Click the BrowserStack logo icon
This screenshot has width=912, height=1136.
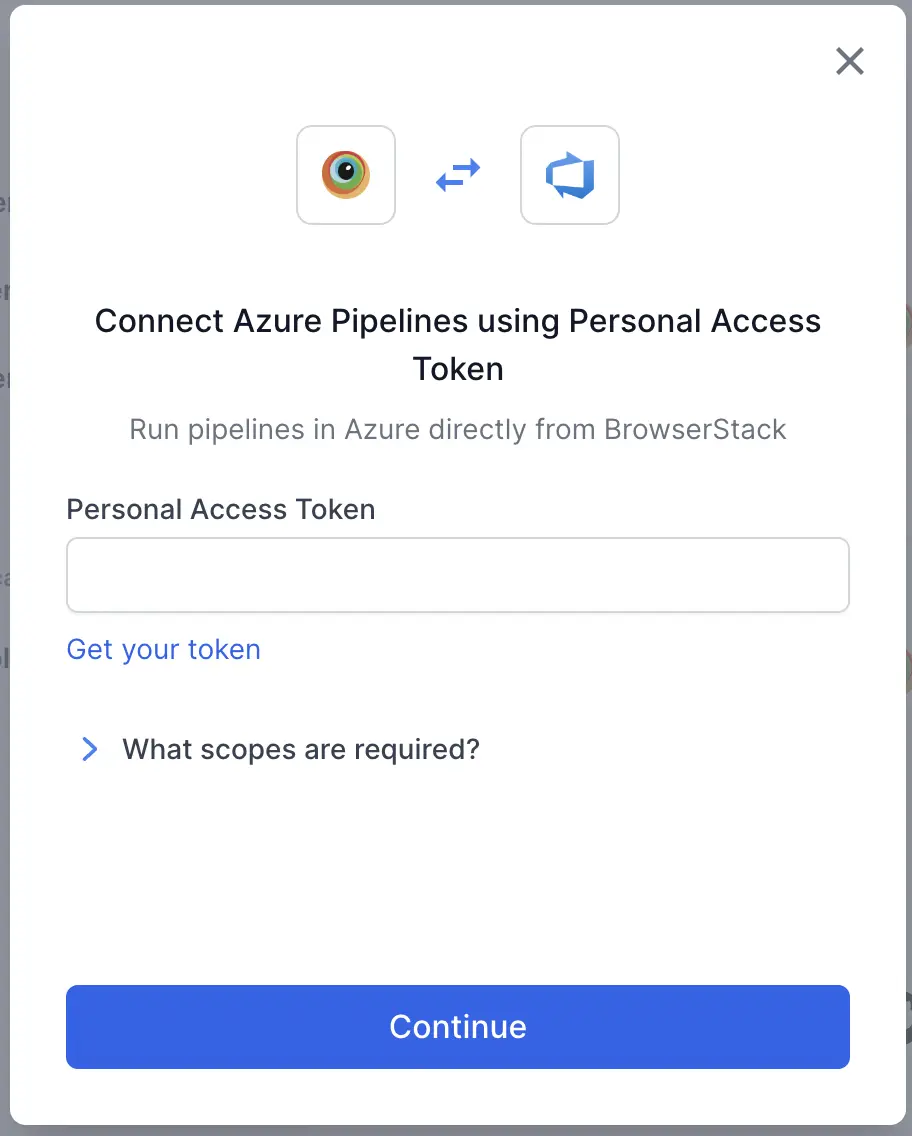point(346,175)
